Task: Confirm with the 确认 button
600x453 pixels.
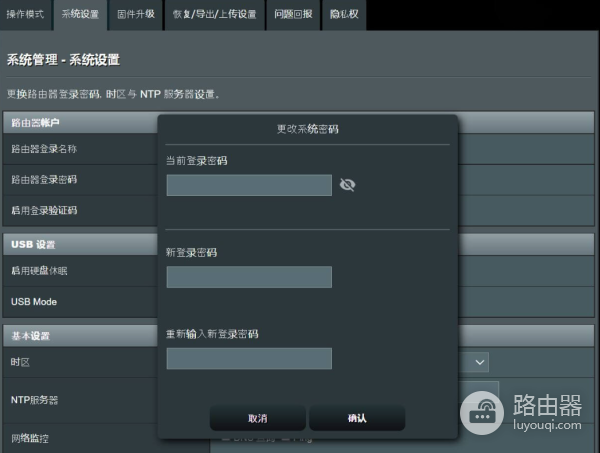Action: click(x=357, y=418)
